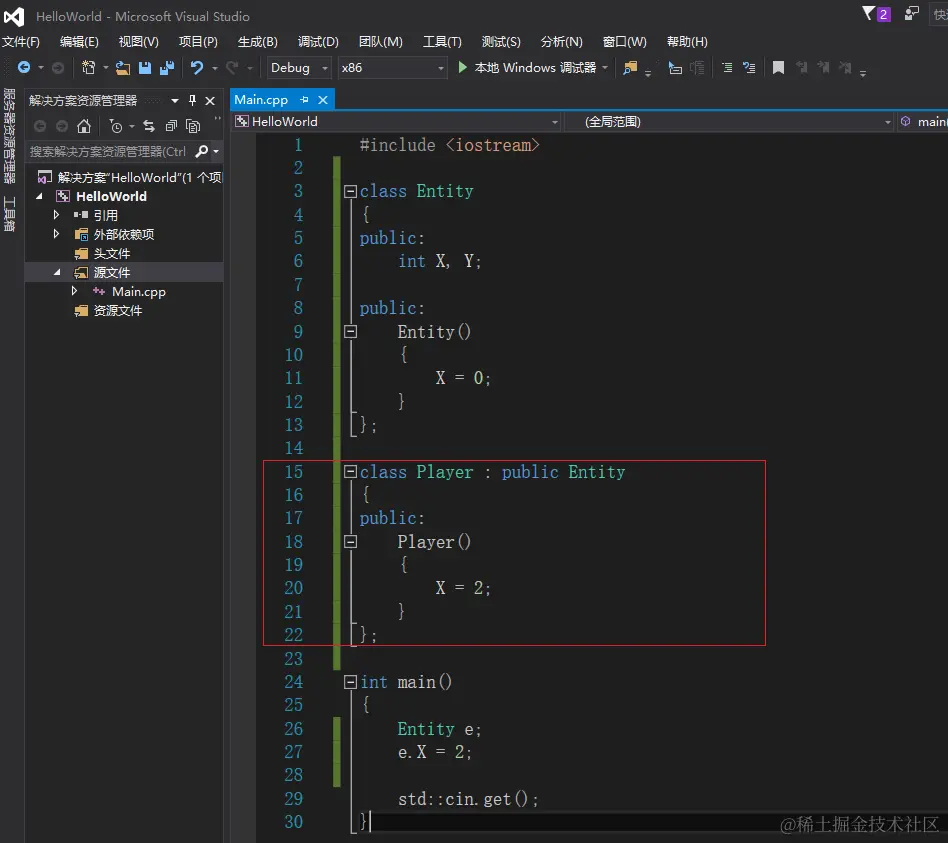The width and height of the screenshot is (948, 843).
Task: Click the increase indent lines icon
Action: pyautogui.click(x=727, y=68)
